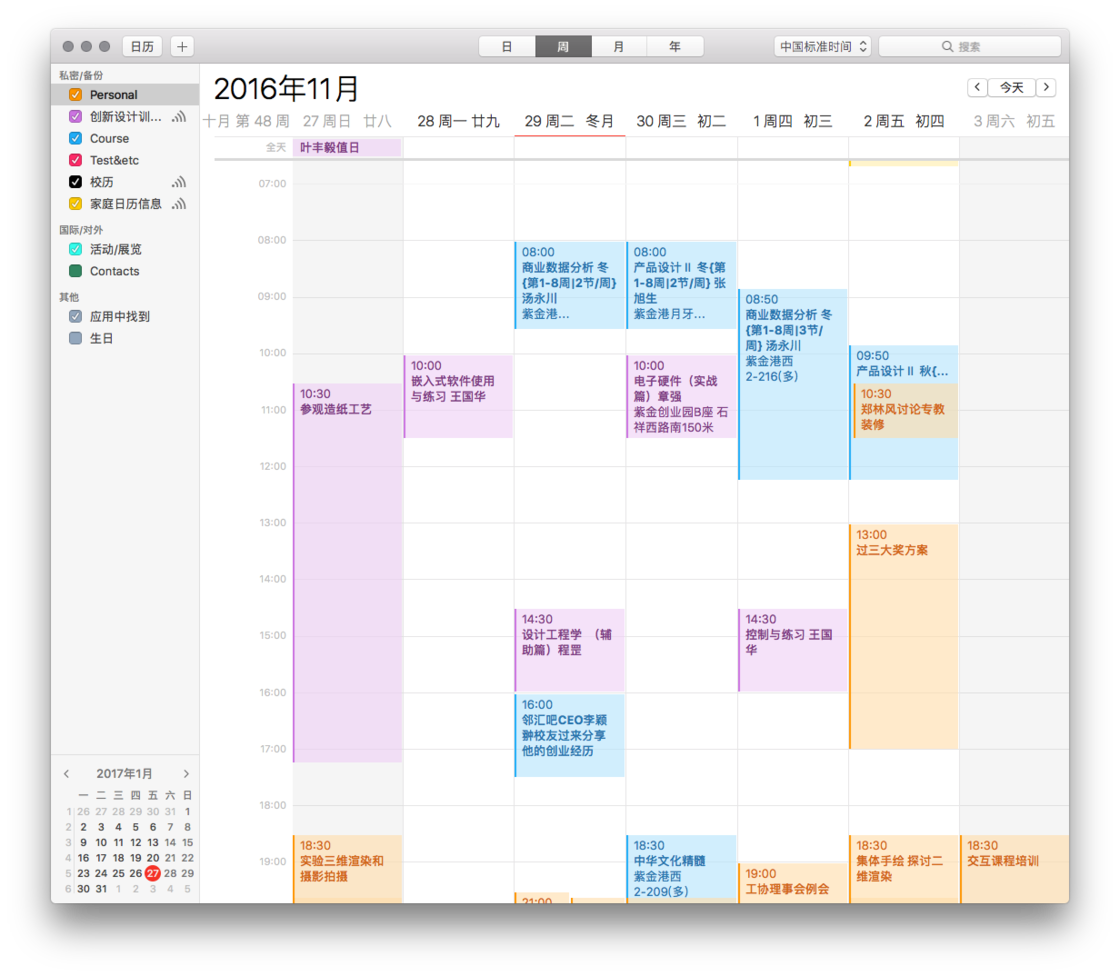The height and width of the screenshot is (976, 1120).
Task: Open Thursday 08:50 商业数据分析 event
Action: tap(793, 384)
